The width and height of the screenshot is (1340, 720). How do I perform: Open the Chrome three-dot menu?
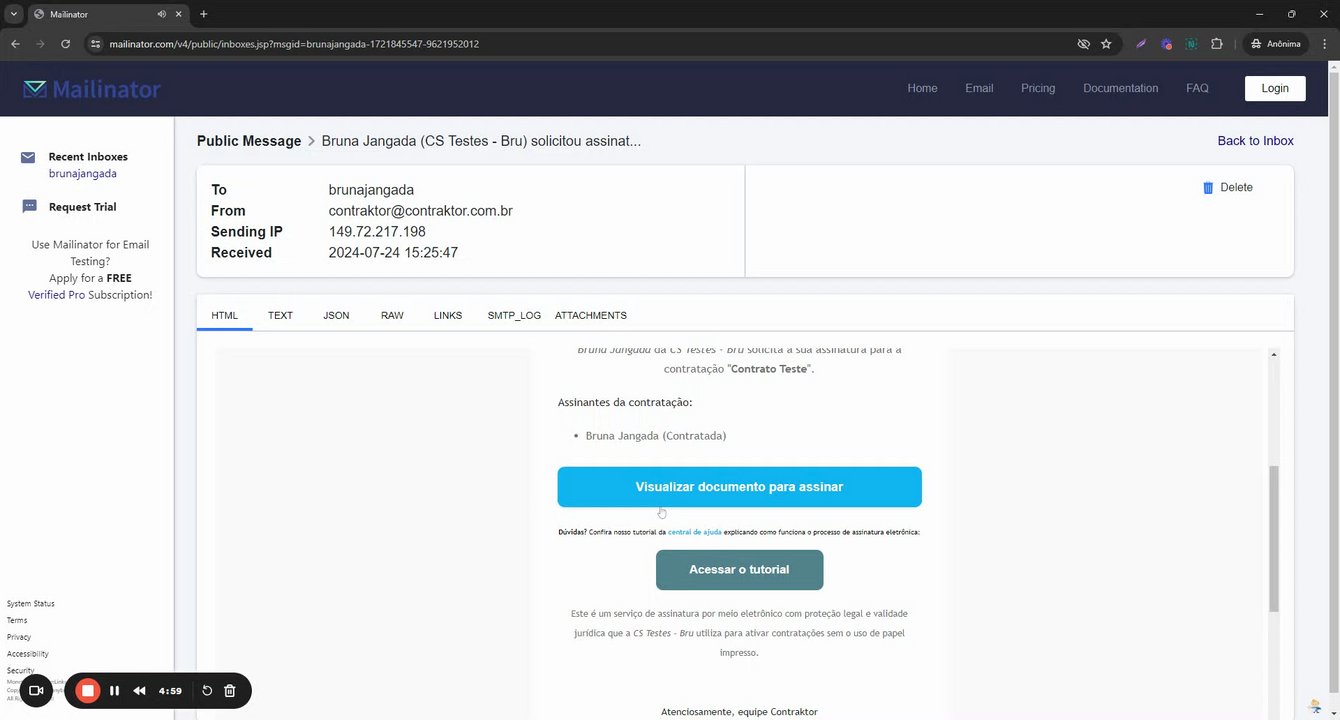point(1325,44)
